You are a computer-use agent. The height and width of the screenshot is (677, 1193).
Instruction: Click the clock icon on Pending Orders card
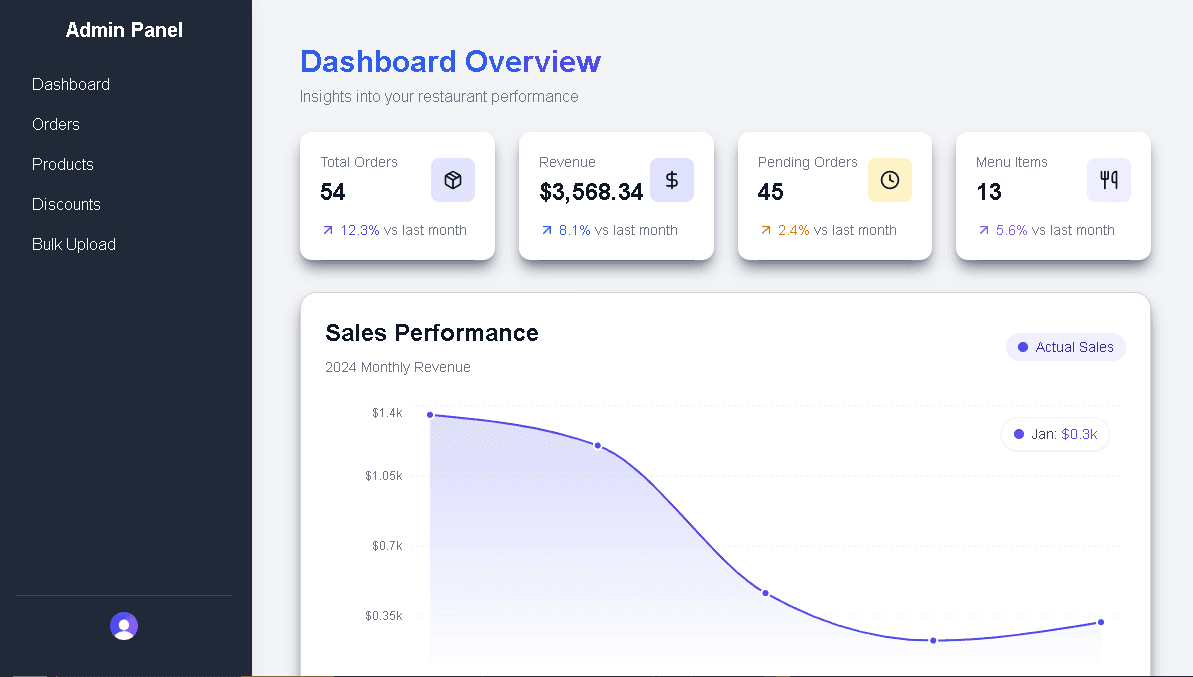(889, 180)
